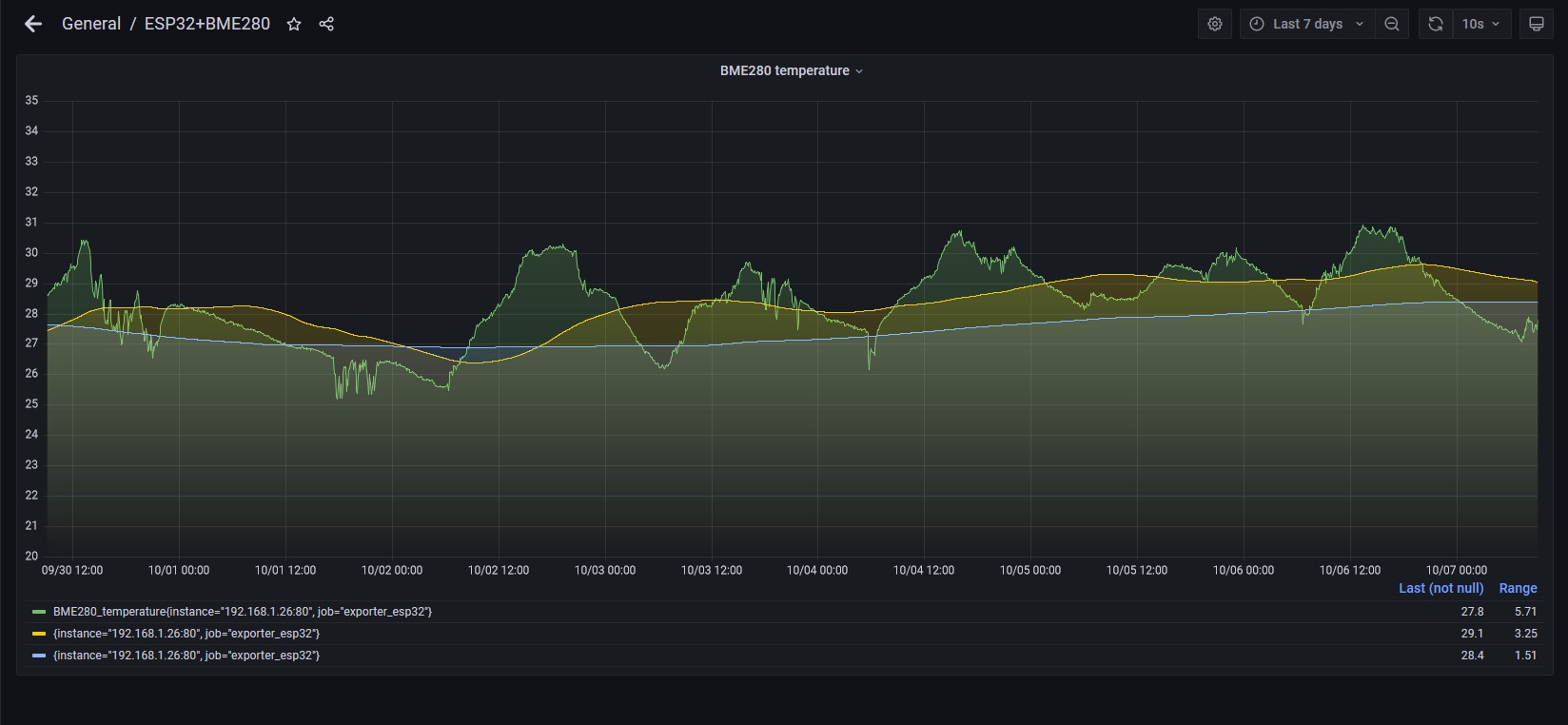The width and height of the screenshot is (1568, 725).
Task: Sort legend by Last (not null)
Action: click(x=1441, y=588)
